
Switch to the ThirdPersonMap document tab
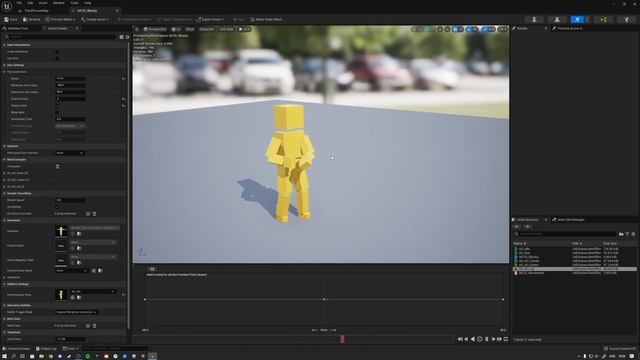(37, 11)
